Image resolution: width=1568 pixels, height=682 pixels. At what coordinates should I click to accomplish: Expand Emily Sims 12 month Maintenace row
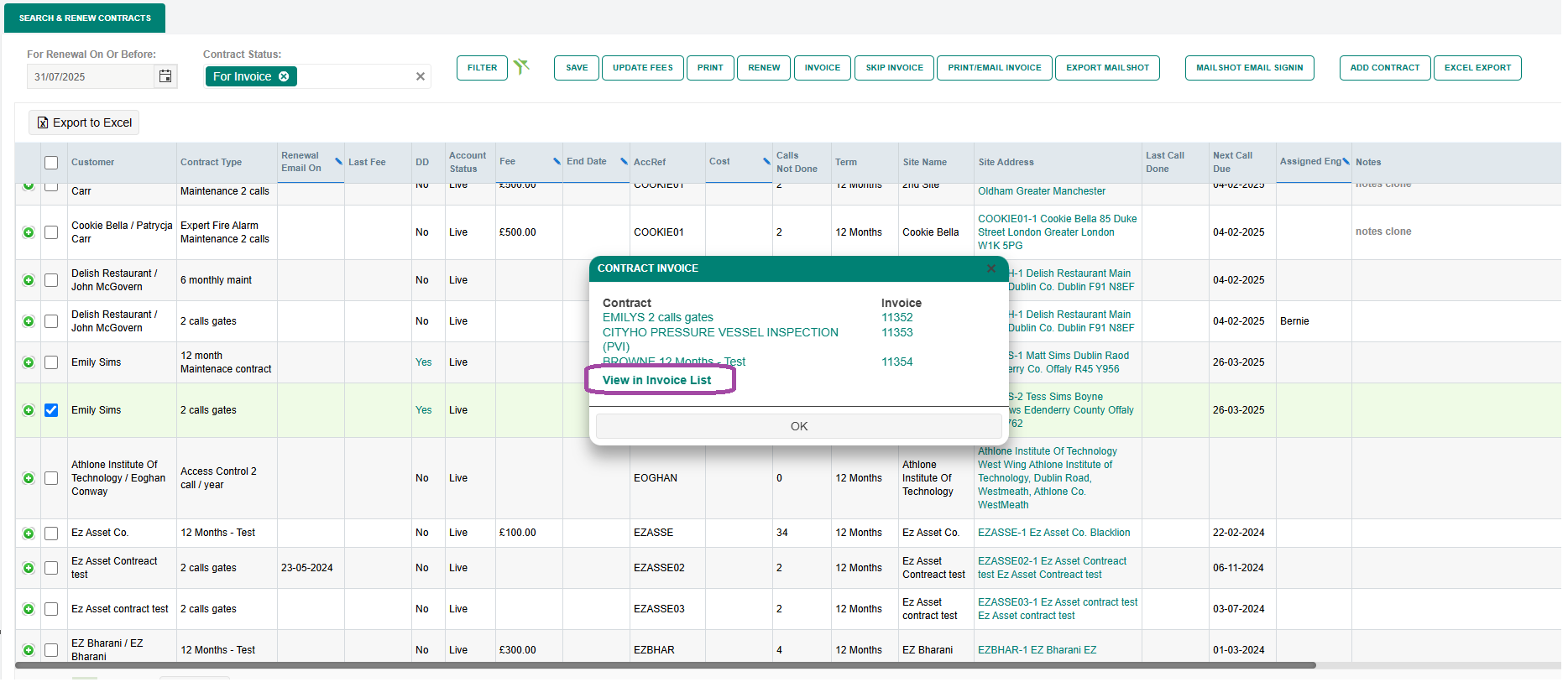point(29,362)
